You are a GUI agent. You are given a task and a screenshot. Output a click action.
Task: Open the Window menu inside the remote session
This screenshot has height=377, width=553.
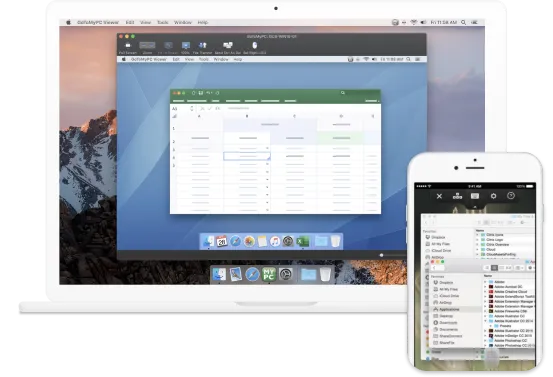coord(221,59)
